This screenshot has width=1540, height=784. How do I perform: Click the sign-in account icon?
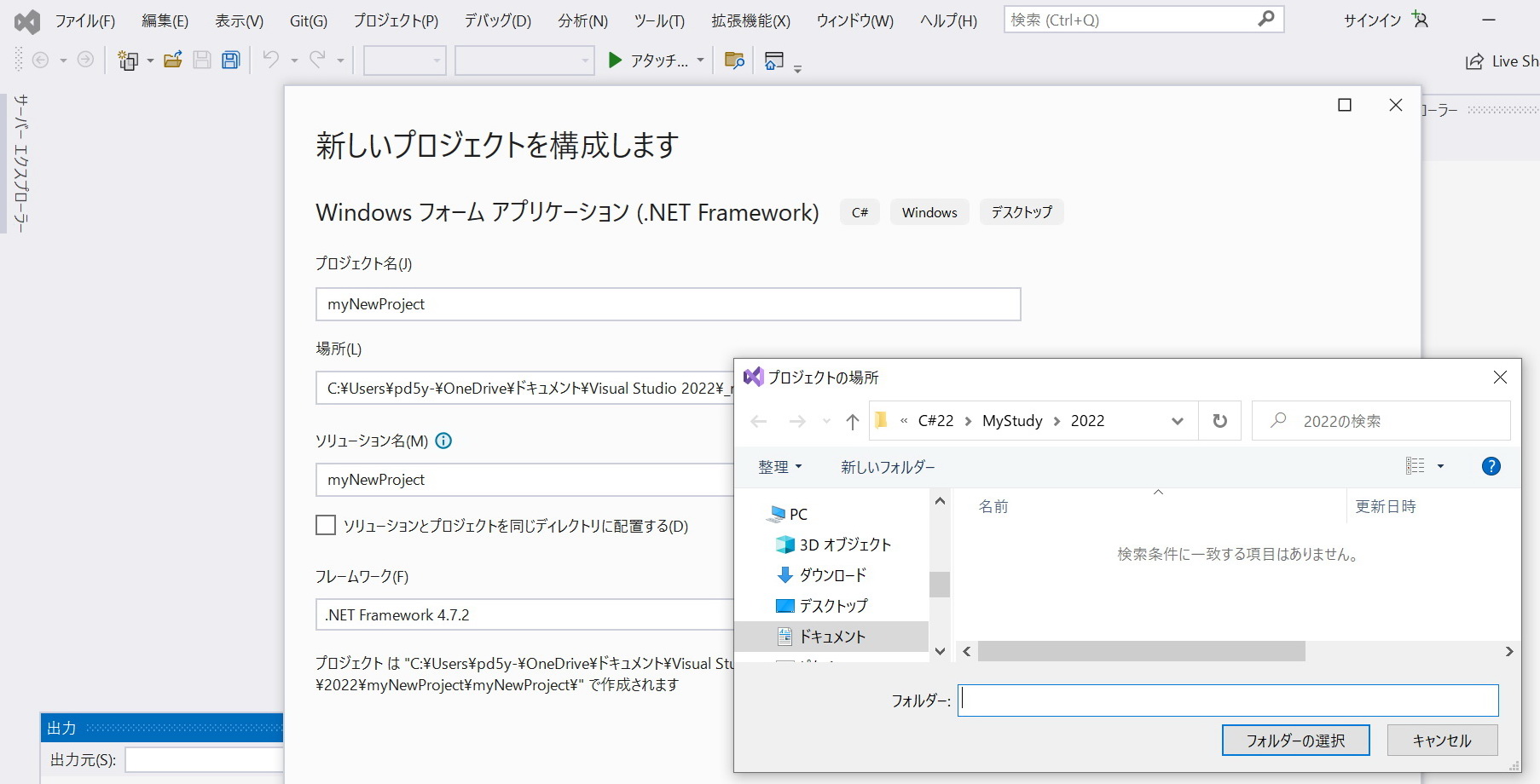[x=1420, y=20]
